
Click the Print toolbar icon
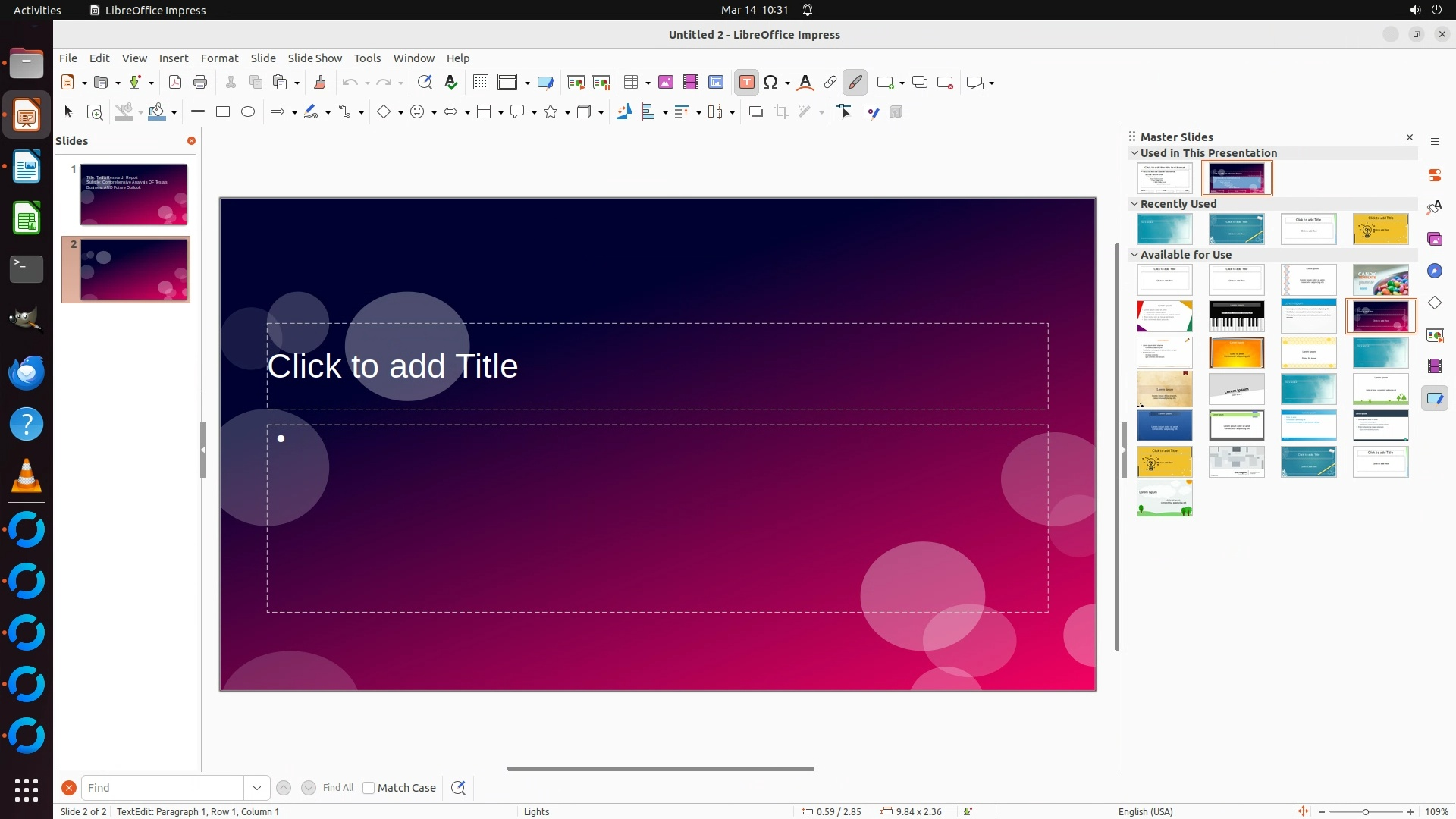[x=200, y=83]
